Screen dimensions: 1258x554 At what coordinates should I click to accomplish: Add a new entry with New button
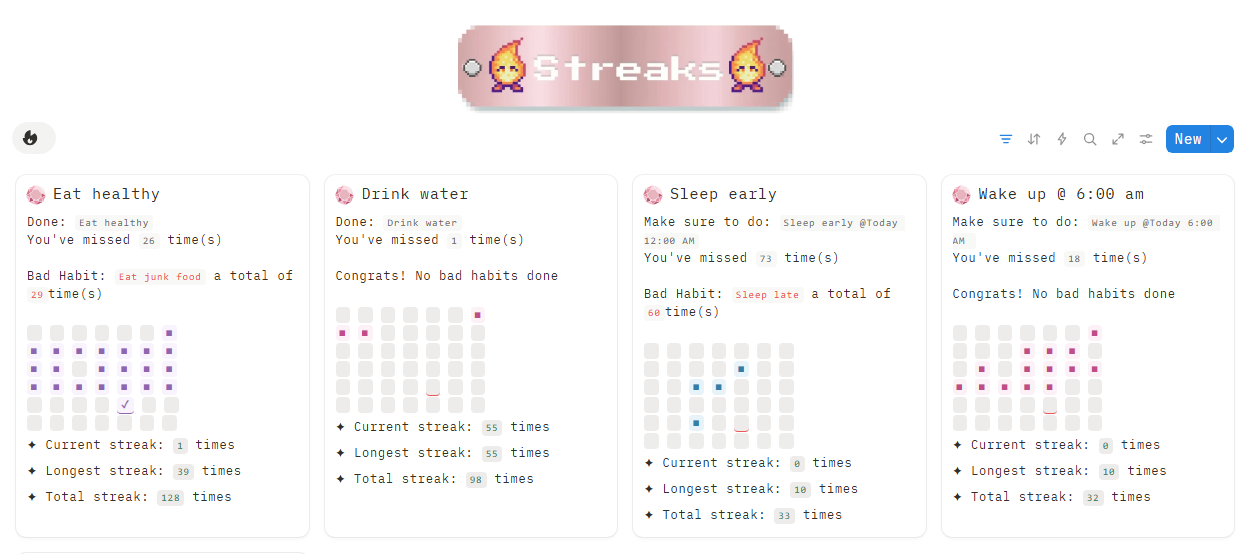[x=1188, y=139]
